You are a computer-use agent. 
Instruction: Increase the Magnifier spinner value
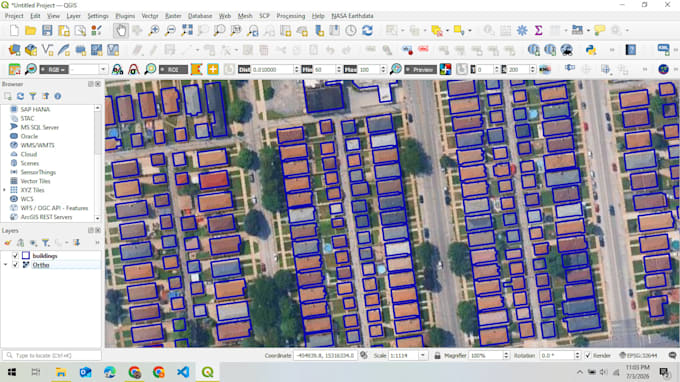(506, 353)
